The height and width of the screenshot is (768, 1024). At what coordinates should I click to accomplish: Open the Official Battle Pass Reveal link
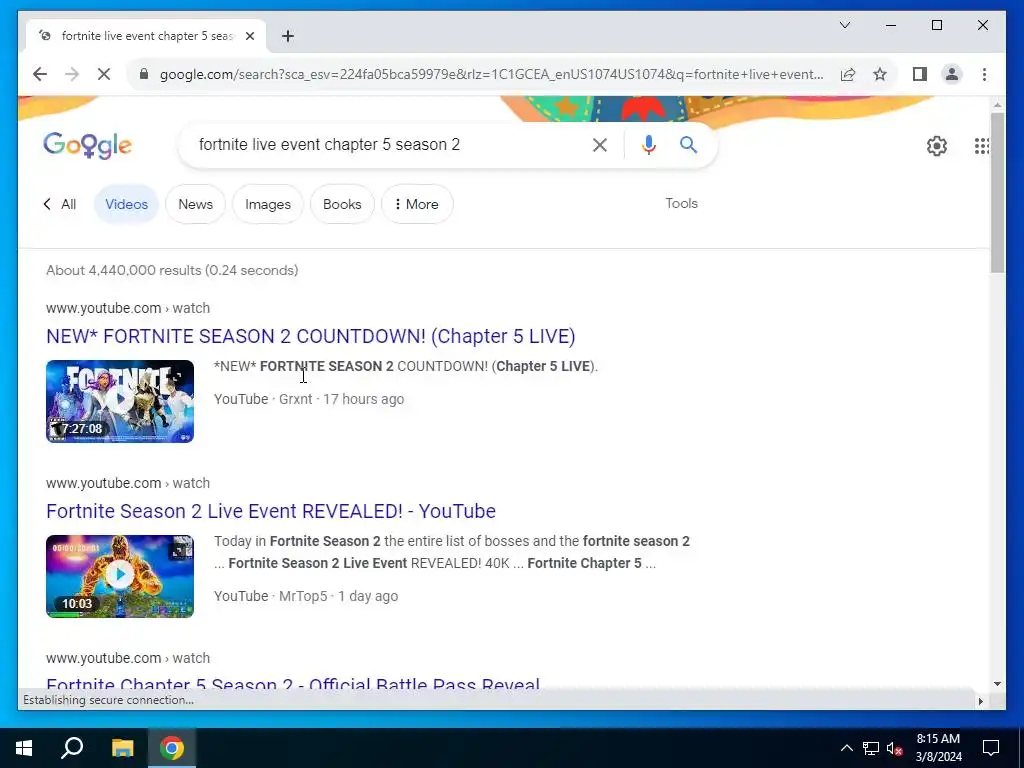(293, 683)
